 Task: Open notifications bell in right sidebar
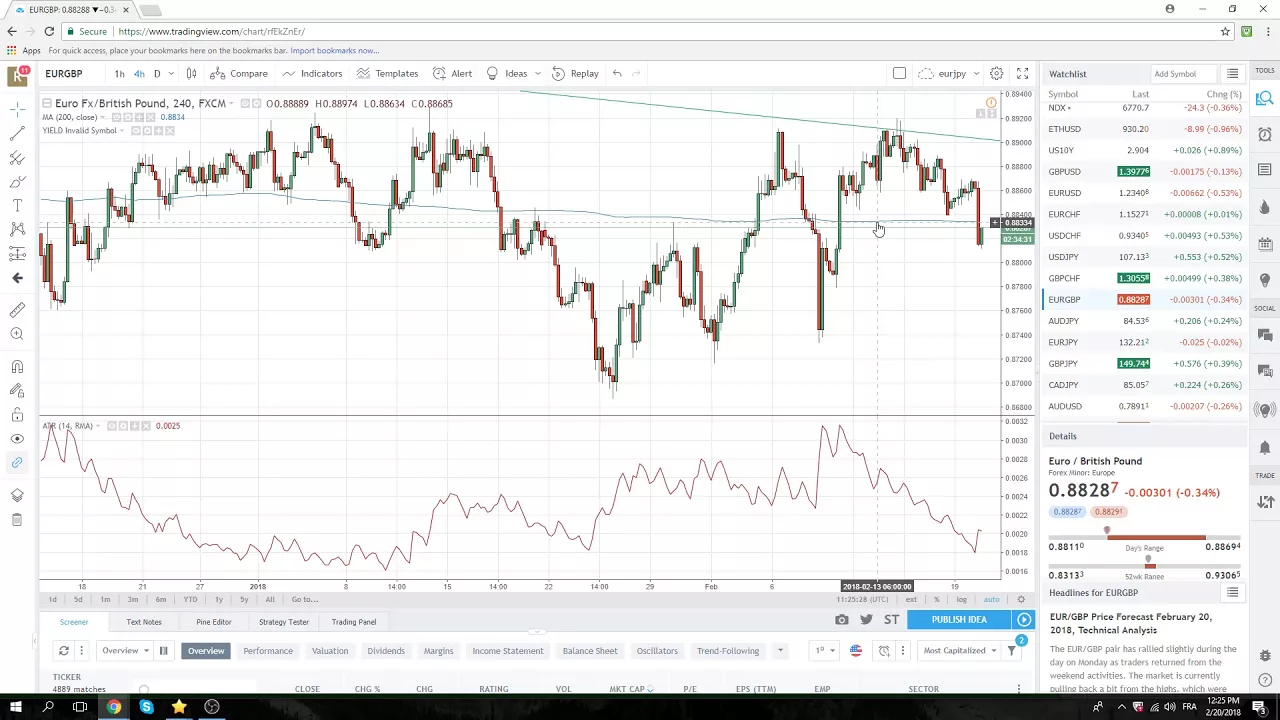pyautogui.click(x=1265, y=446)
